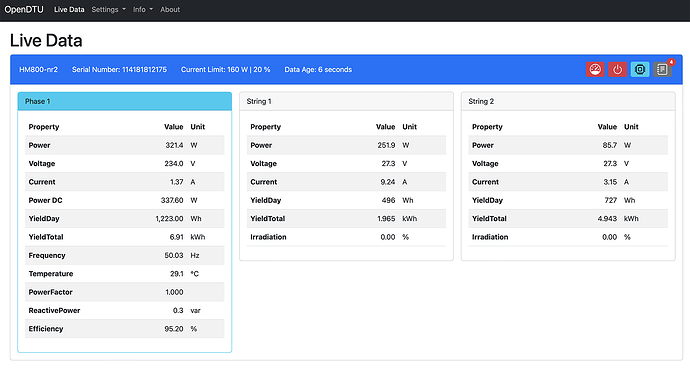690x377 pixels.
Task: Click the OpenDTU brand link
Action: [24, 9]
